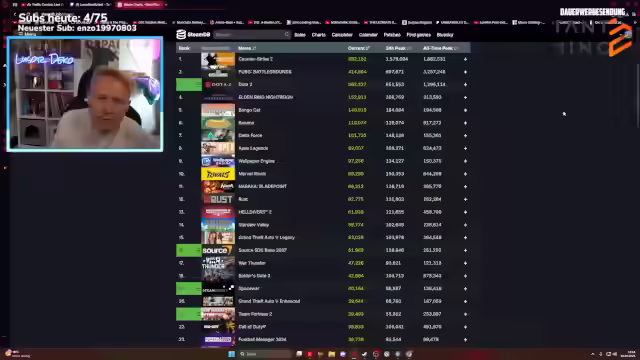Select the active Steam Charts browser tab
640x360 pixels.
pyautogui.click(x=140, y=4)
